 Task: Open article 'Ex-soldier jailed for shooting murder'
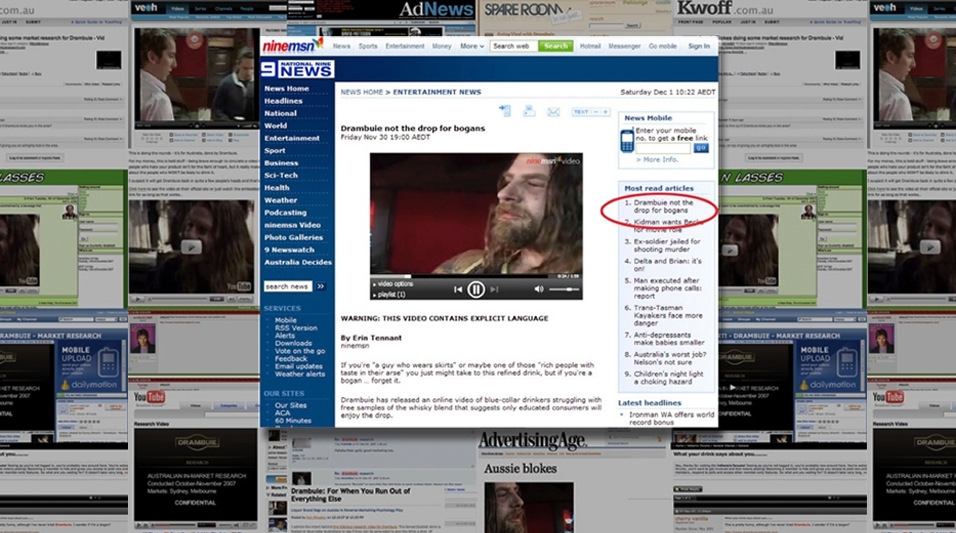(667, 245)
